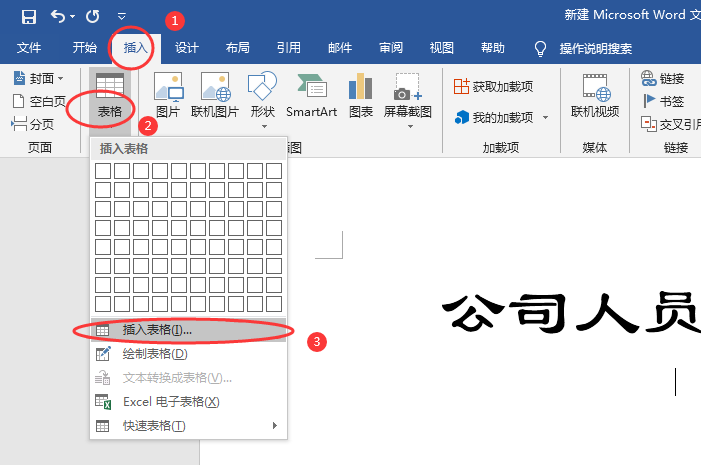Open Customize Quick Access Toolbar arrow
Image resolution: width=701 pixels, height=465 pixels.
[x=122, y=17]
